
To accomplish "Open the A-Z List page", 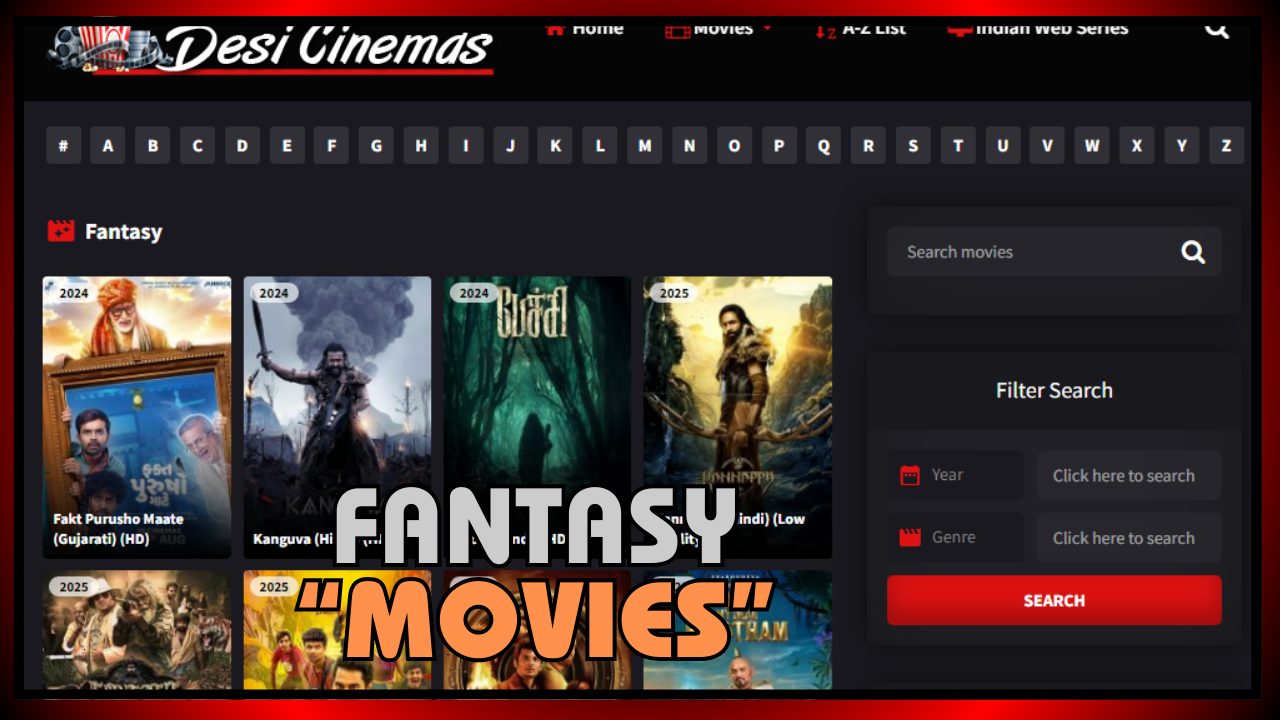I will (x=860, y=29).
